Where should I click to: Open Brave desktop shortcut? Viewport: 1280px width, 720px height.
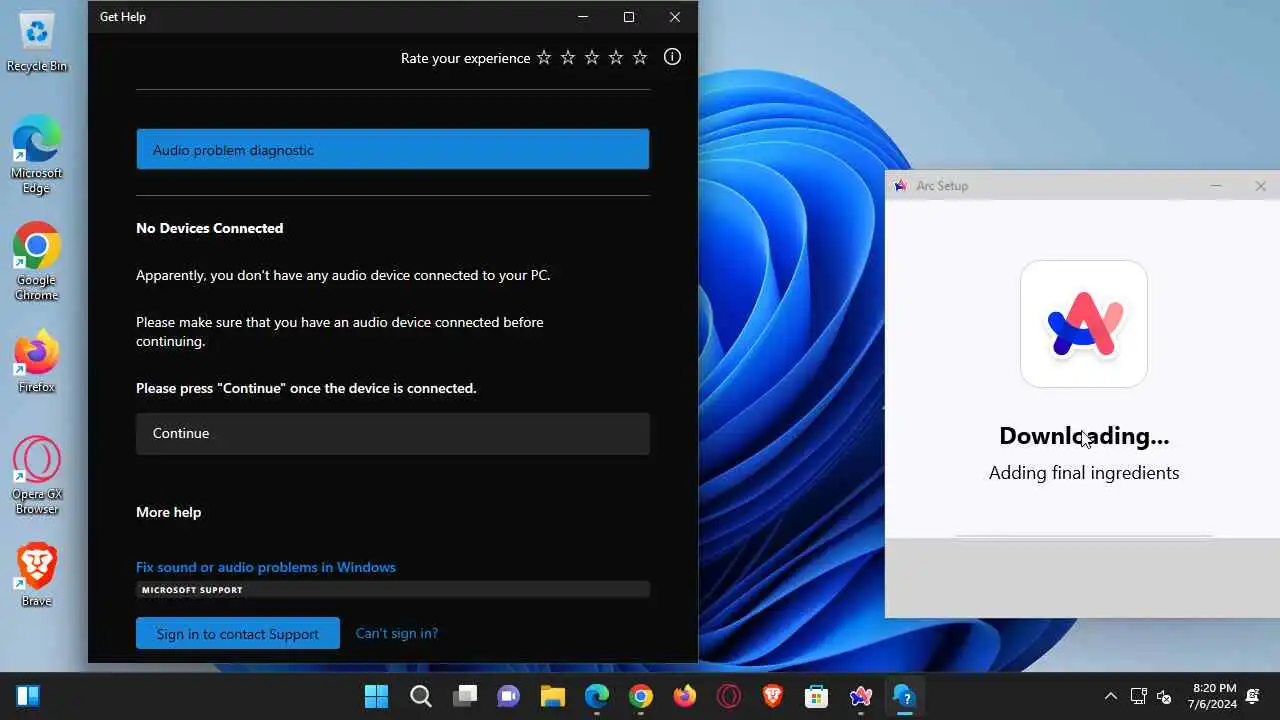coord(37,575)
